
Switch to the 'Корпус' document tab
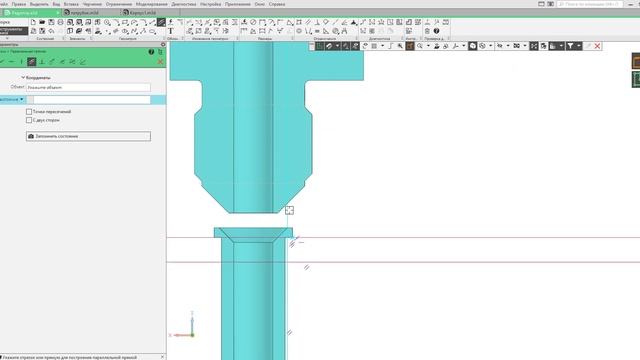151,13
